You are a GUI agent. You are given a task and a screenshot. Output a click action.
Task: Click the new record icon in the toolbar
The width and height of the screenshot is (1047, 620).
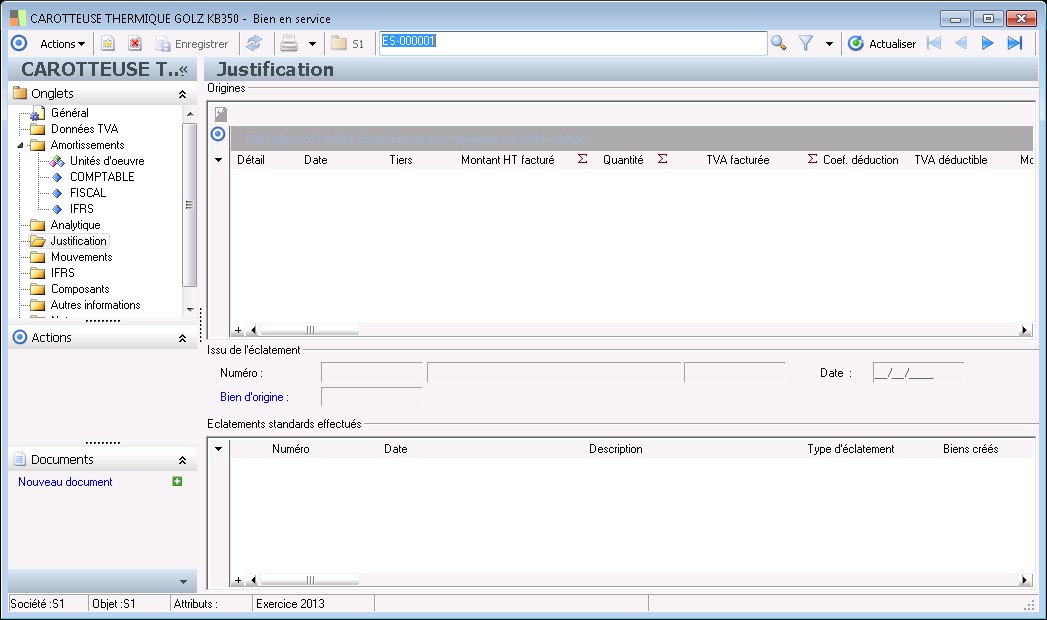click(x=108, y=44)
